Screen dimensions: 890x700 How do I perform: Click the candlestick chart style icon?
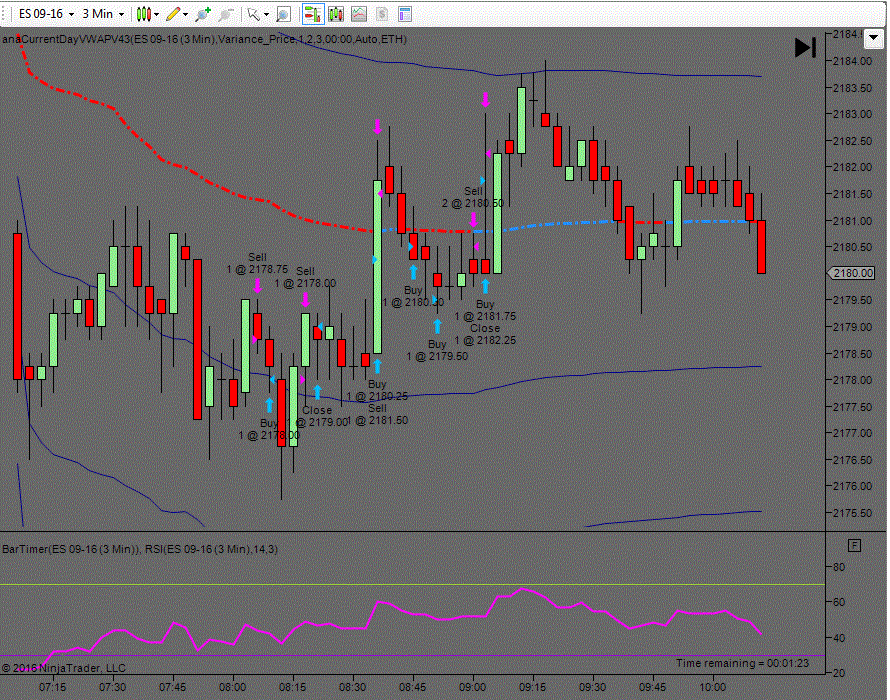coord(144,14)
